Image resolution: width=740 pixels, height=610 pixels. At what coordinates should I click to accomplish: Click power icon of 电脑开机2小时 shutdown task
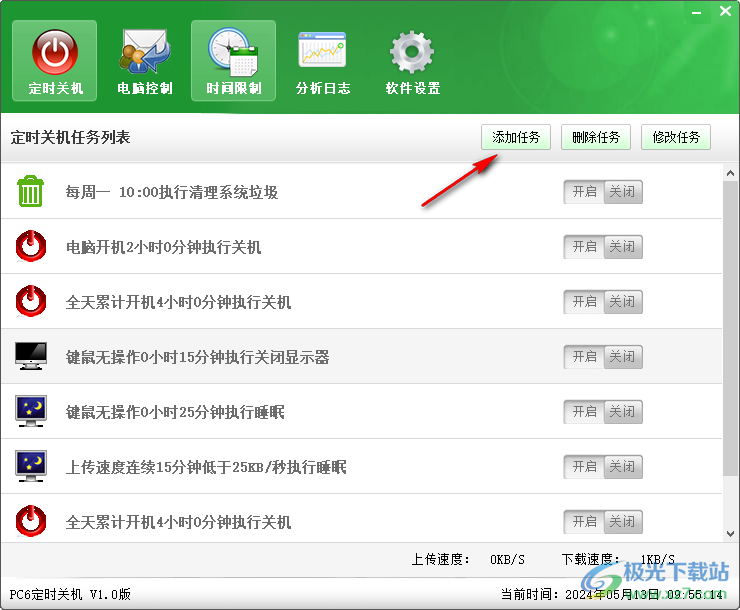coord(31,246)
